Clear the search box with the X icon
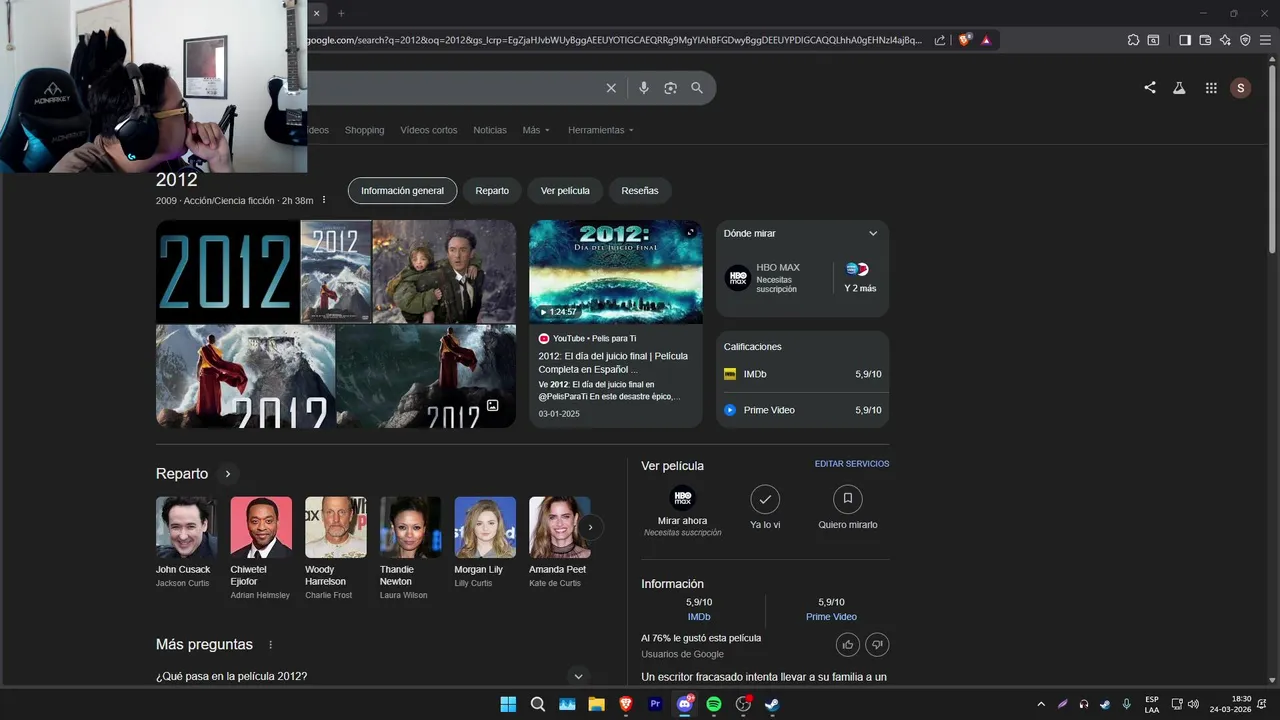1280x720 pixels. point(611,88)
